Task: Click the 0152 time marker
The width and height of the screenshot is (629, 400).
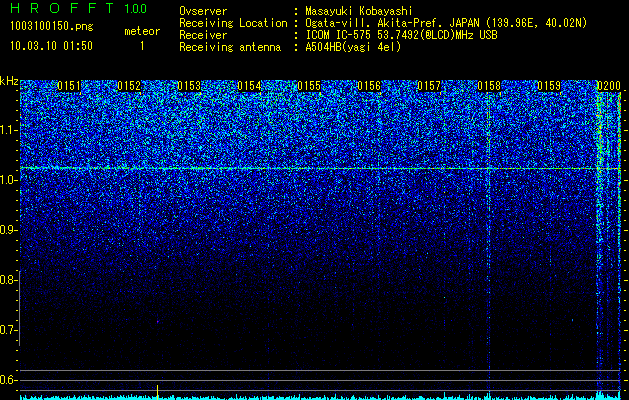Action: tap(129, 86)
